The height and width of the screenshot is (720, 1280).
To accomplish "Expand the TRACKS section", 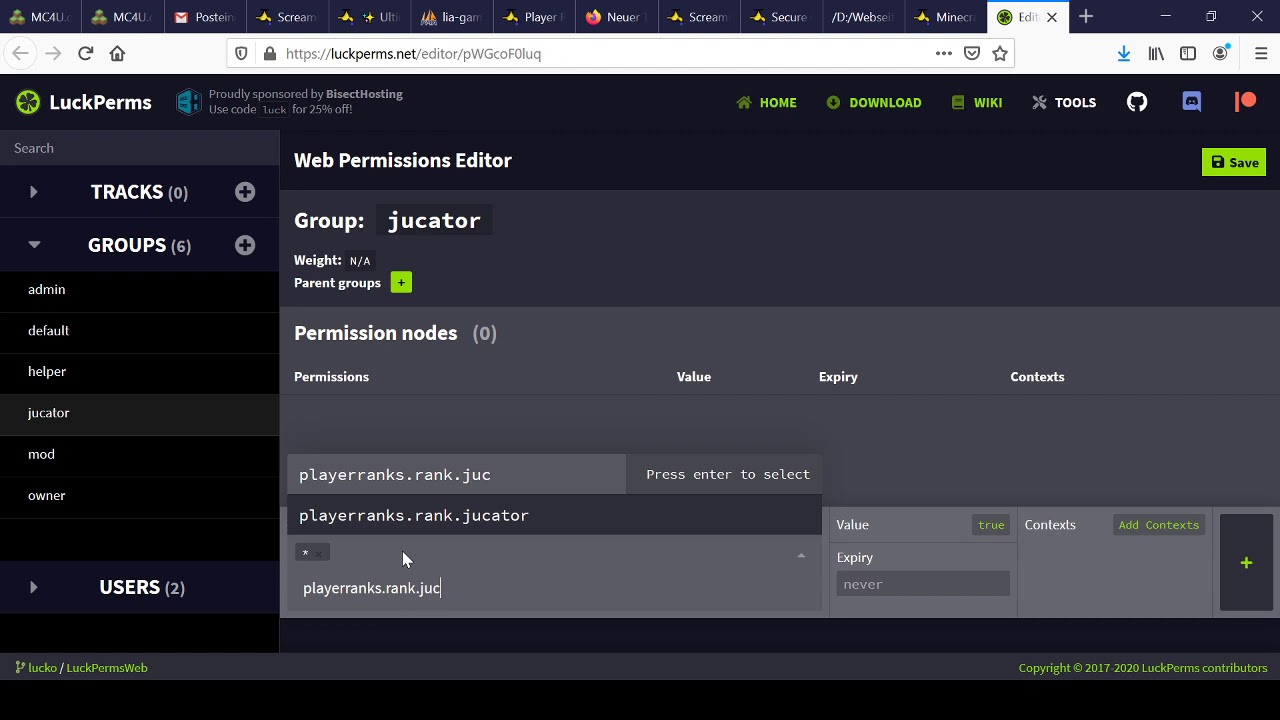I will (x=33, y=192).
